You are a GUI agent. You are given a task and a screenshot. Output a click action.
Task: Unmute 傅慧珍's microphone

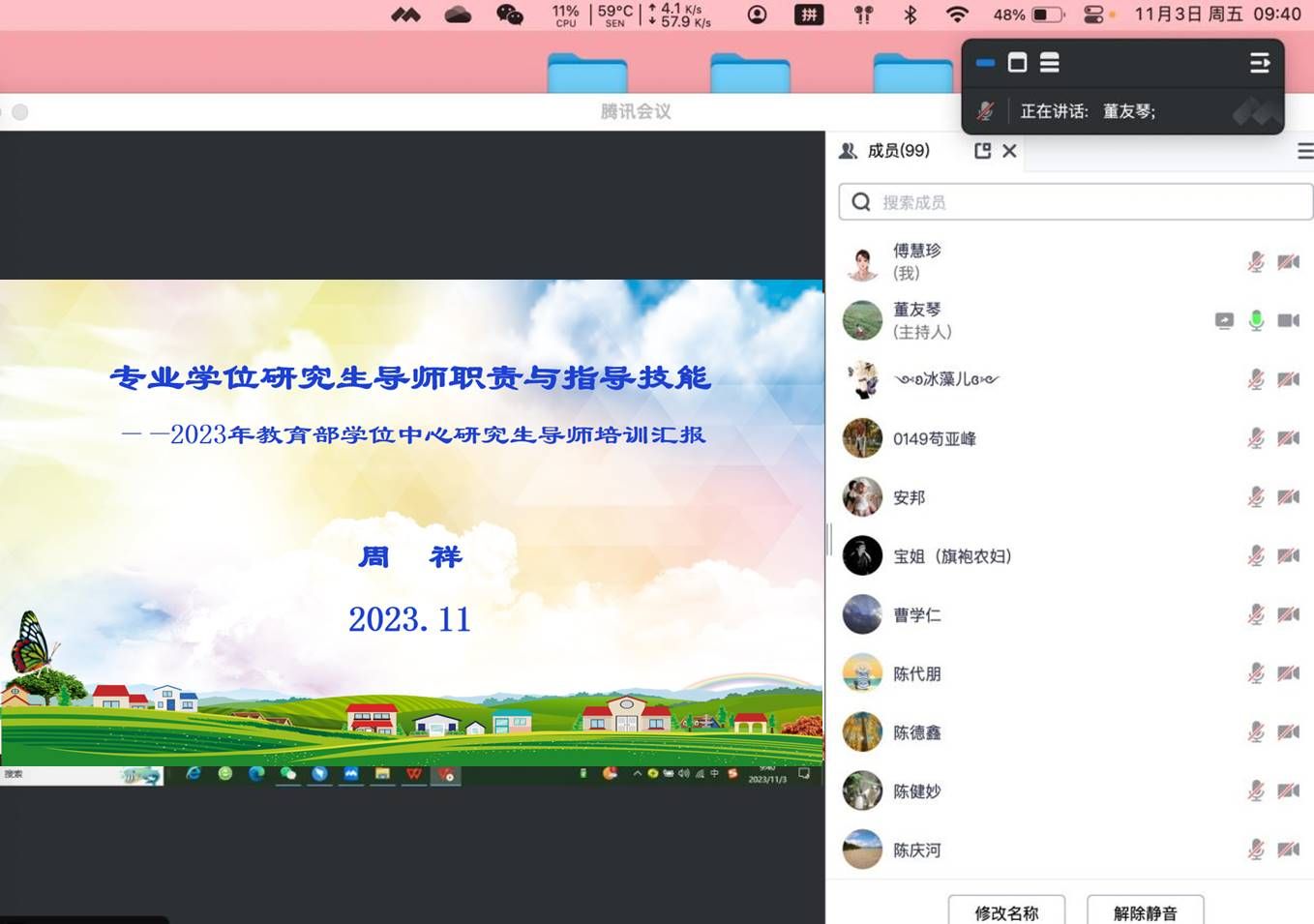1255,261
